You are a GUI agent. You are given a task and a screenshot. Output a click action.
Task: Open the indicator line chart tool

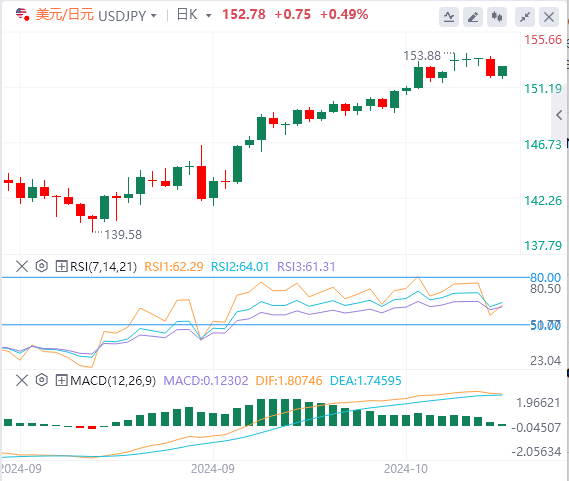(449, 17)
